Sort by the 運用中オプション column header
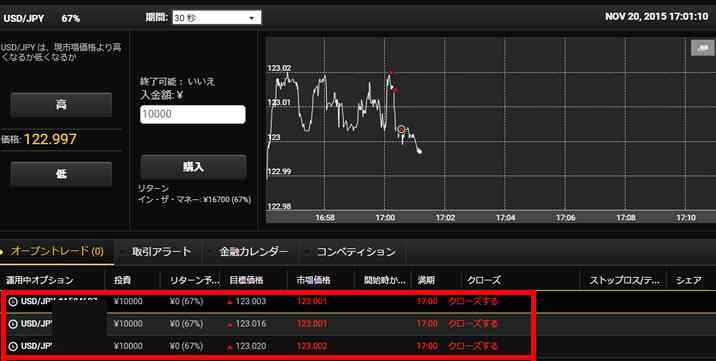This screenshot has height=361, width=716. point(40,280)
